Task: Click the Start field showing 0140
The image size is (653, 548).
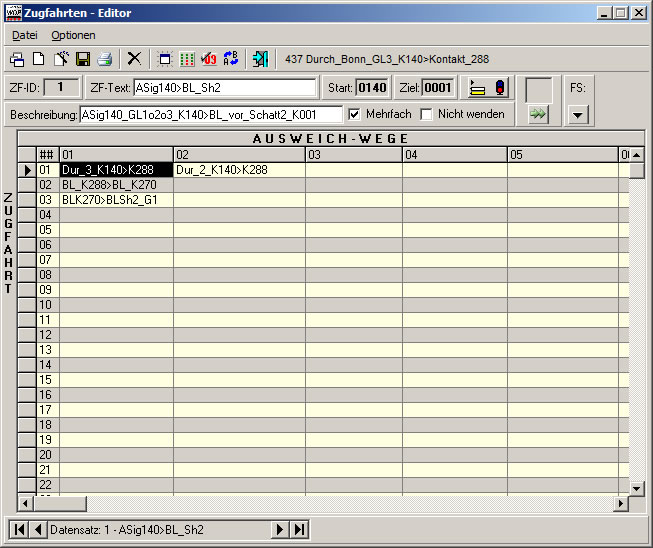Action: tap(372, 88)
